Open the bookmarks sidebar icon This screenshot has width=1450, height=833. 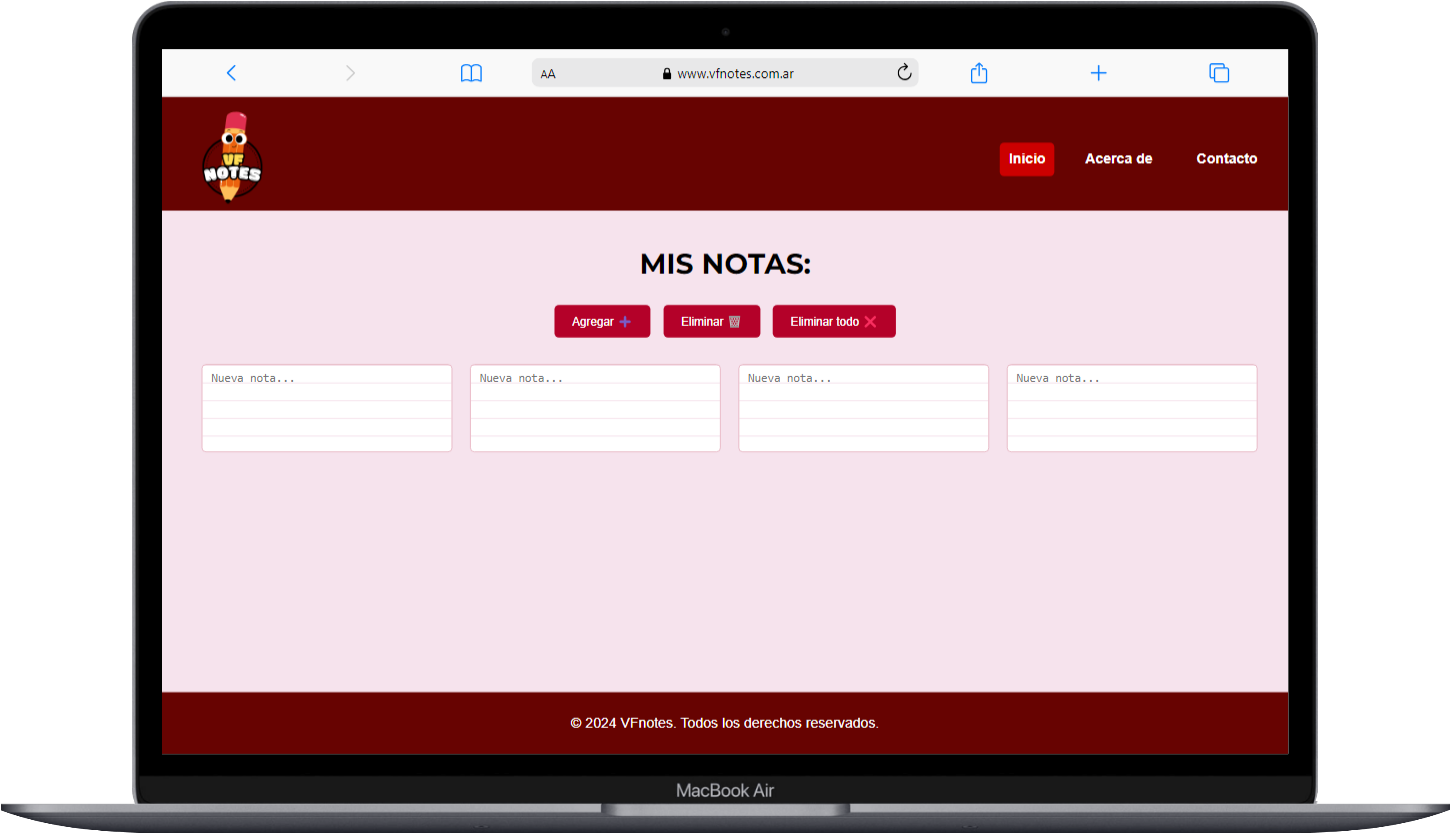point(471,72)
